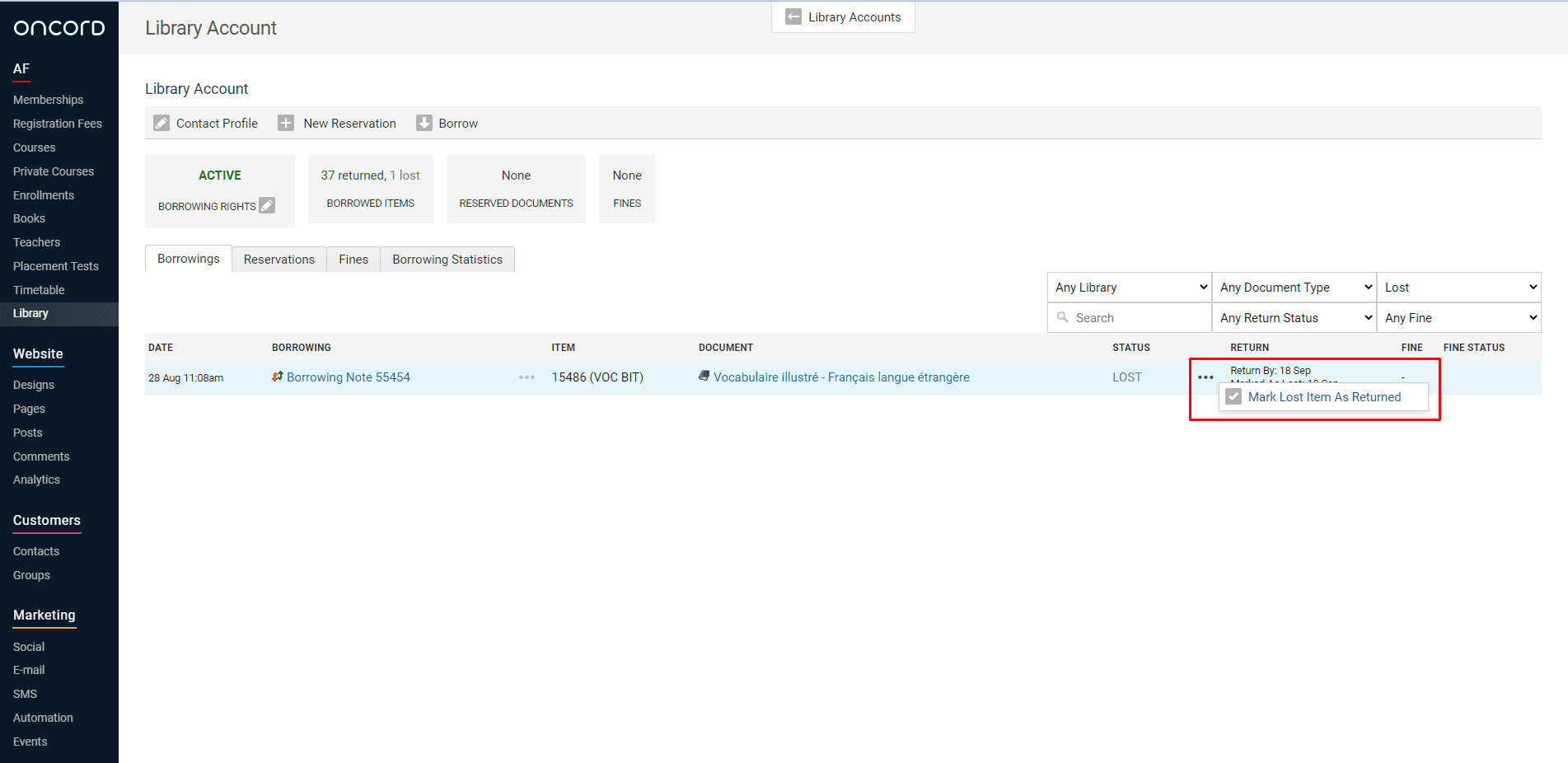Click the Borrow download arrow icon
The width and height of the screenshot is (1568, 763).
pos(424,124)
